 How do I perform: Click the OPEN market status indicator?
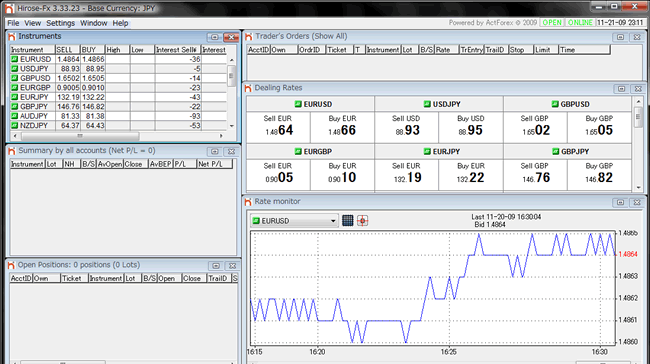tap(552, 23)
